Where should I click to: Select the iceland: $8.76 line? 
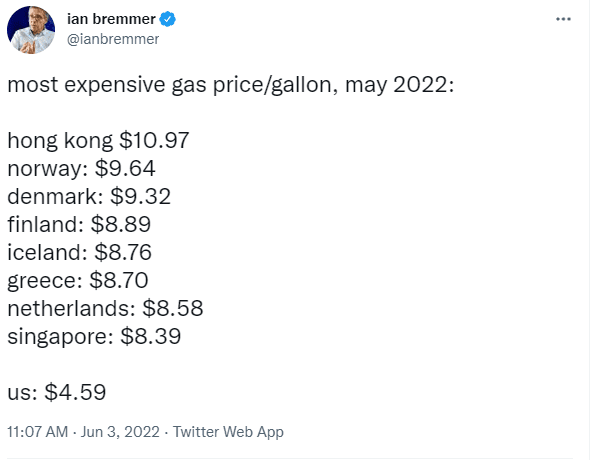click(x=79, y=252)
